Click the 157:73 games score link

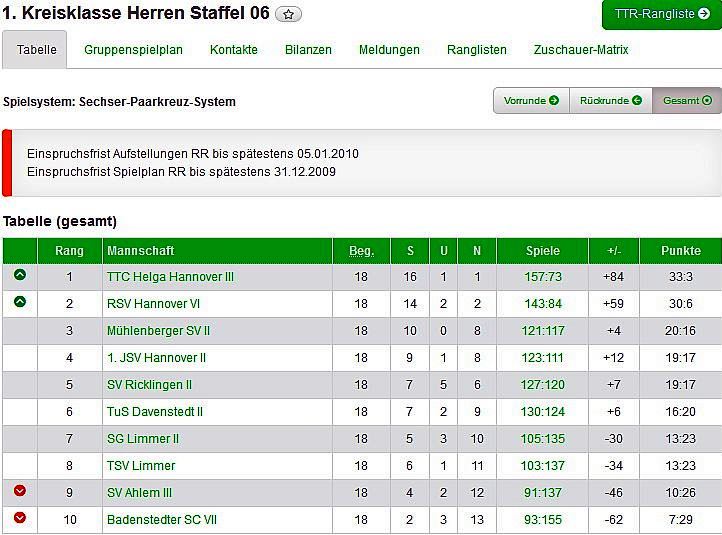(543, 277)
